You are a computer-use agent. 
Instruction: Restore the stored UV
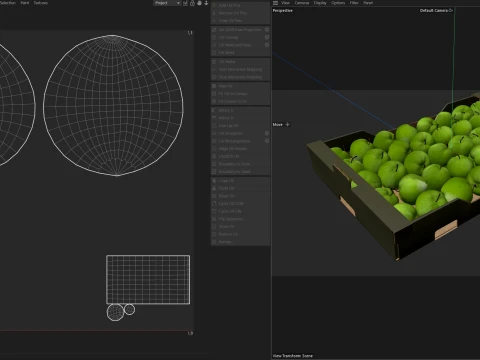click(240, 234)
